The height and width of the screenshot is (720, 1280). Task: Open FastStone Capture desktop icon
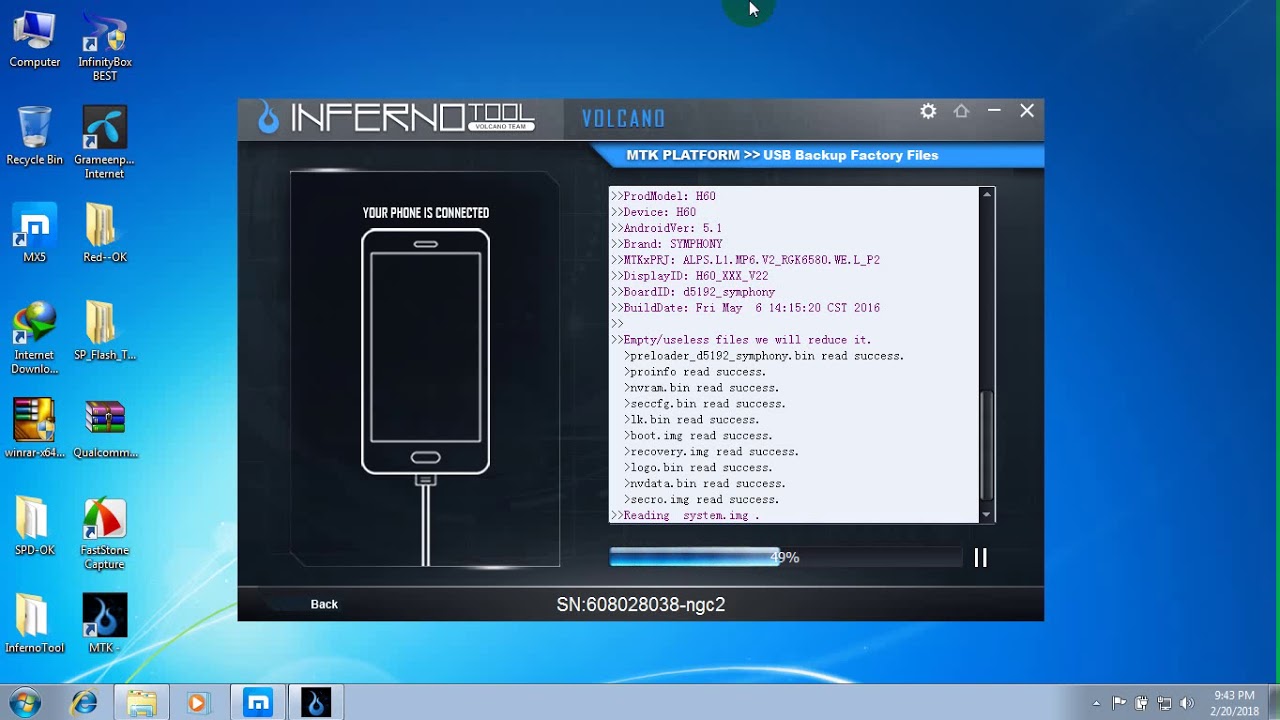click(x=105, y=533)
